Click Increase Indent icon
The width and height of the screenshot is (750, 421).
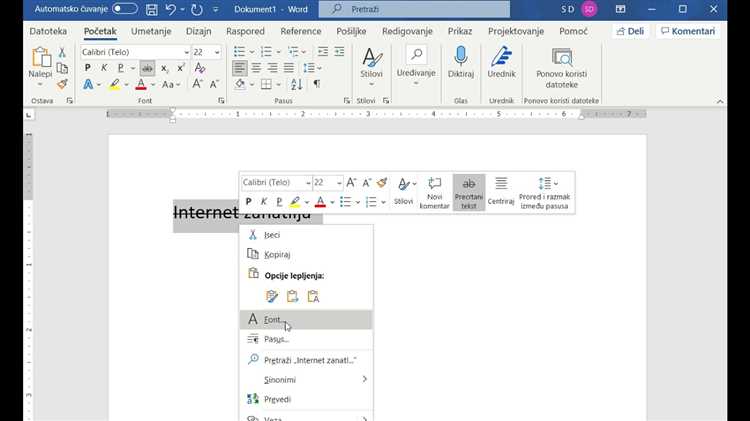(339, 52)
